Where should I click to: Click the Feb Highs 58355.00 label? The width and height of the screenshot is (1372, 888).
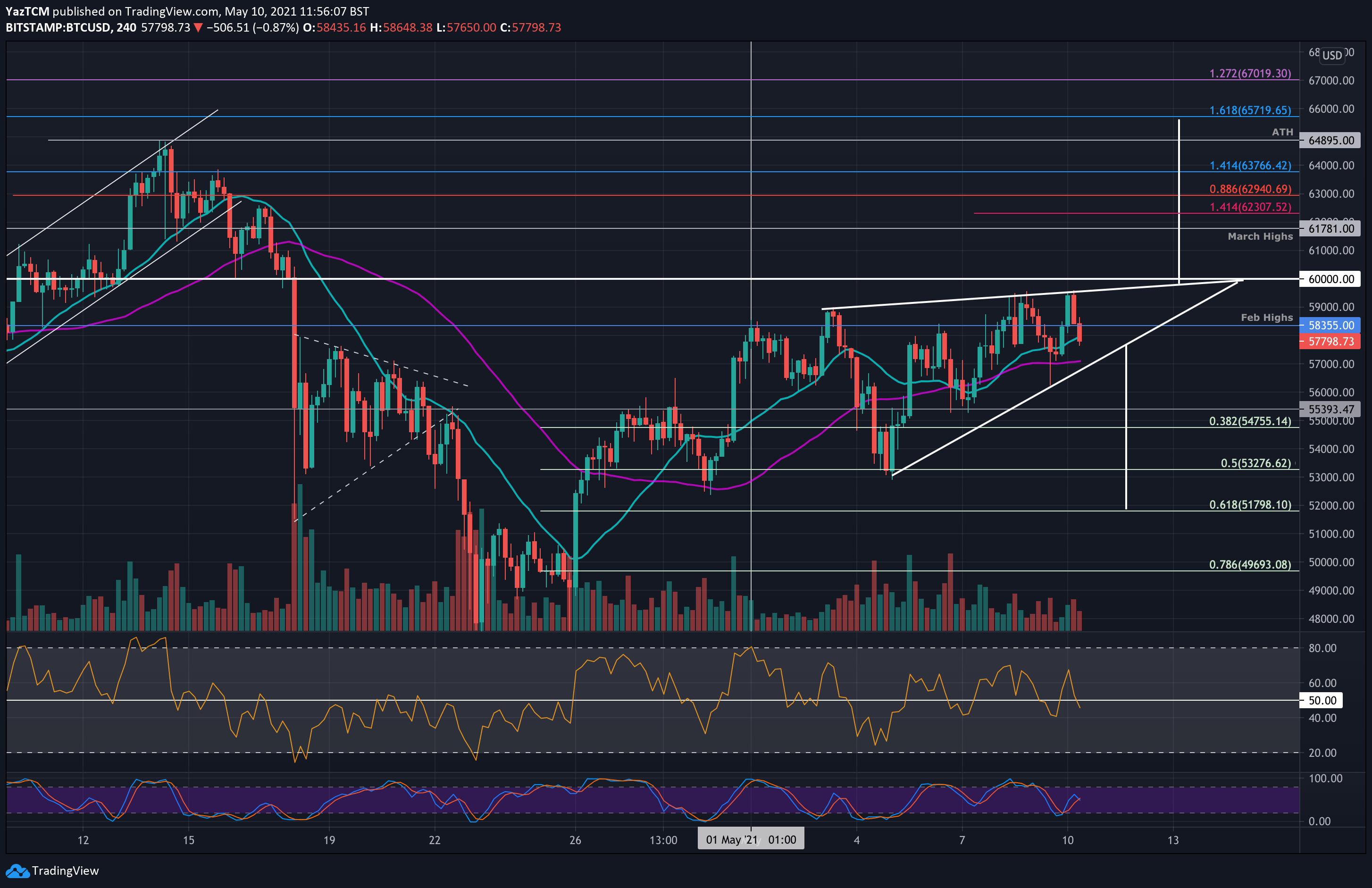1330,325
